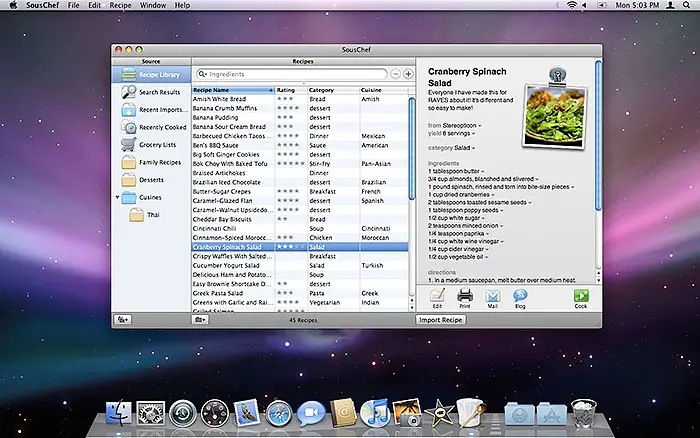Open the Recipe menu
The image size is (700, 438).
[x=121, y=5]
